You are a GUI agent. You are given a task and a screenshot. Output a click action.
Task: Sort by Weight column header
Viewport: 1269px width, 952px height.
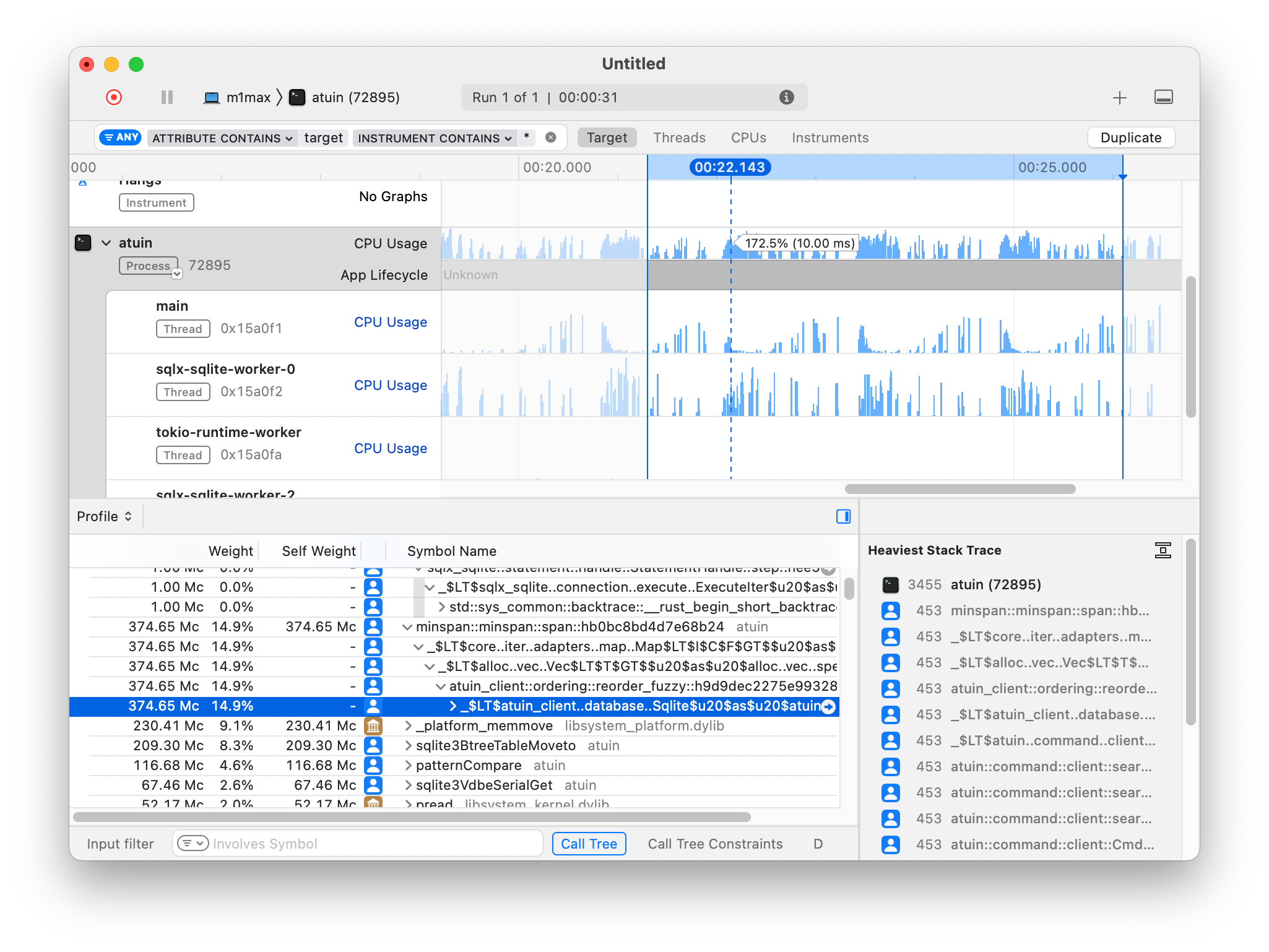click(x=230, y=551)
